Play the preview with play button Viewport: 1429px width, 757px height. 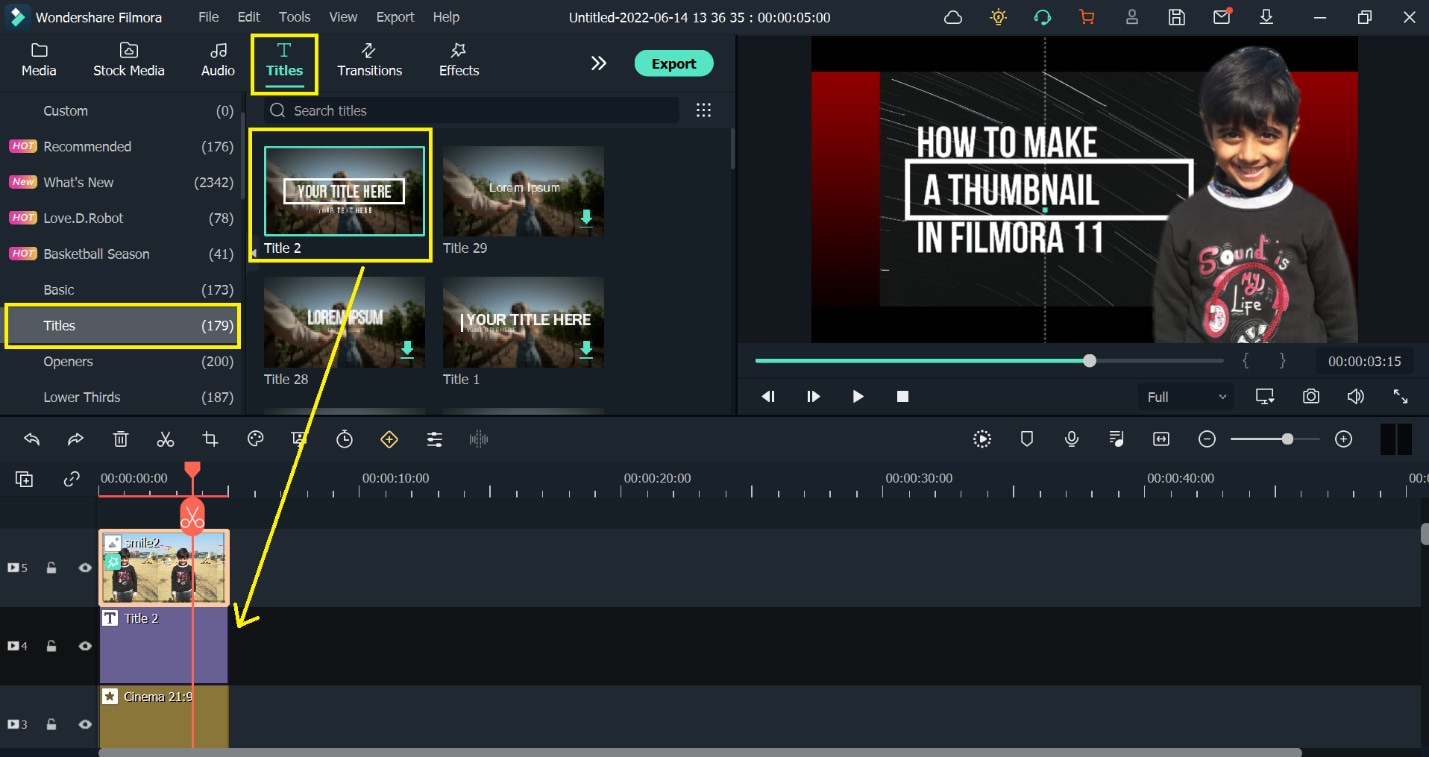[x=858, y=396]
